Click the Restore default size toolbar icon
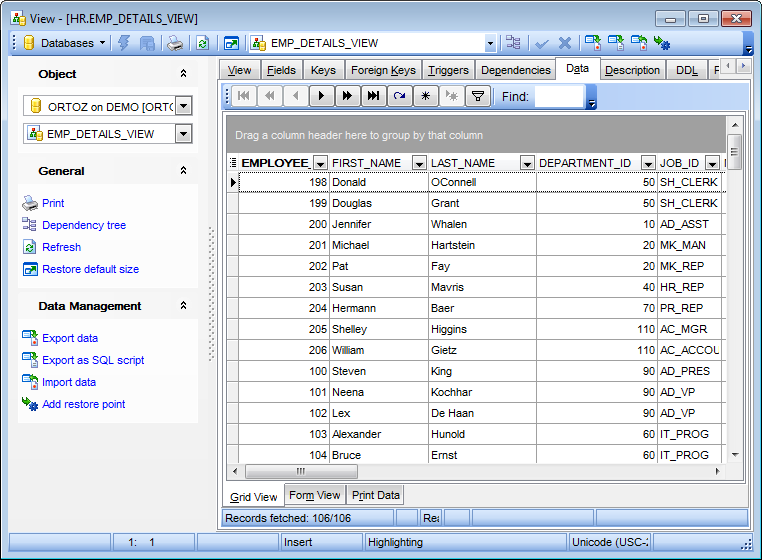 tap(231, 43)
